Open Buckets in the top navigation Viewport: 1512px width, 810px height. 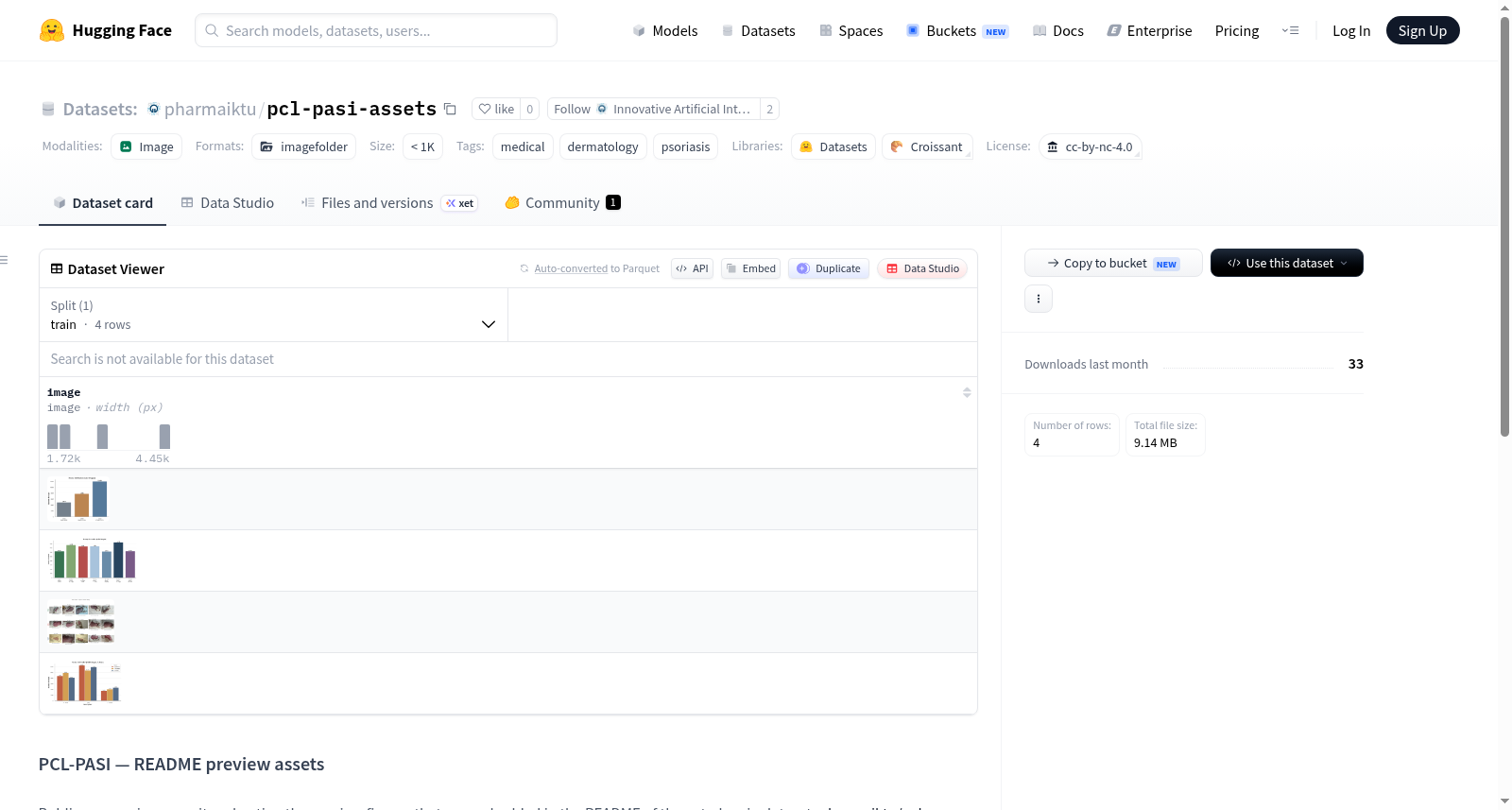coord(957,30)
